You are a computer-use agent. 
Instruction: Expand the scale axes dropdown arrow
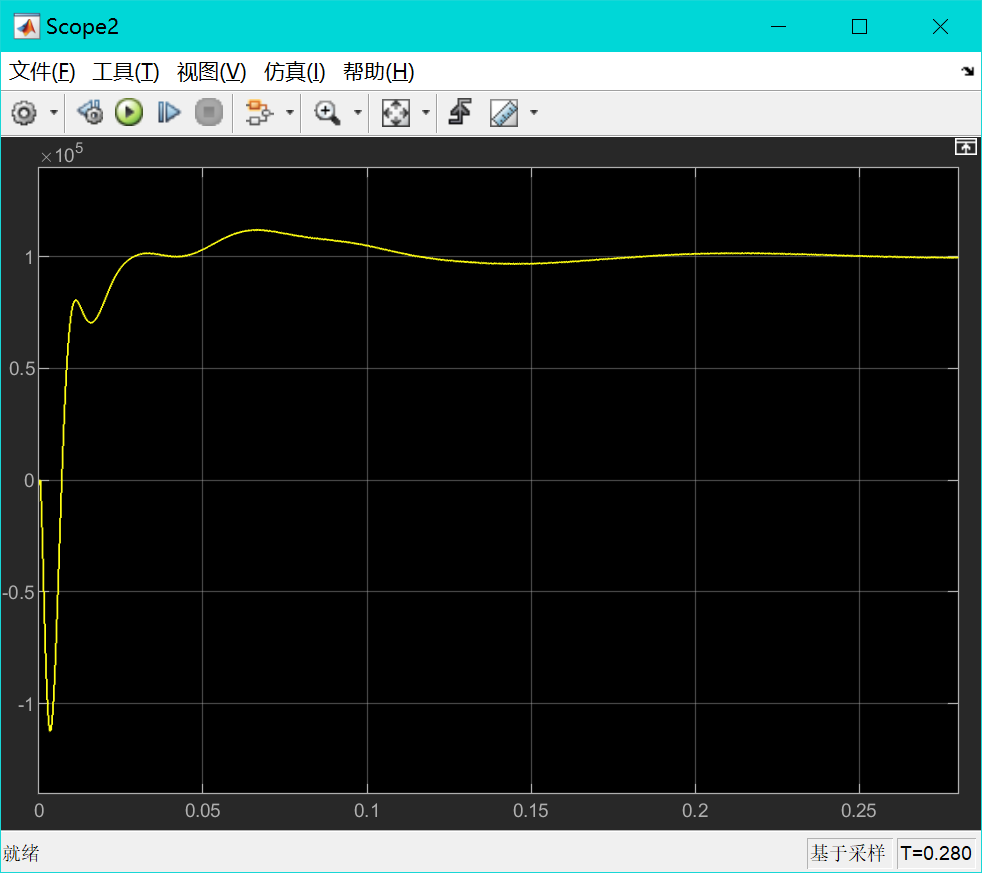tap(426, 113)
